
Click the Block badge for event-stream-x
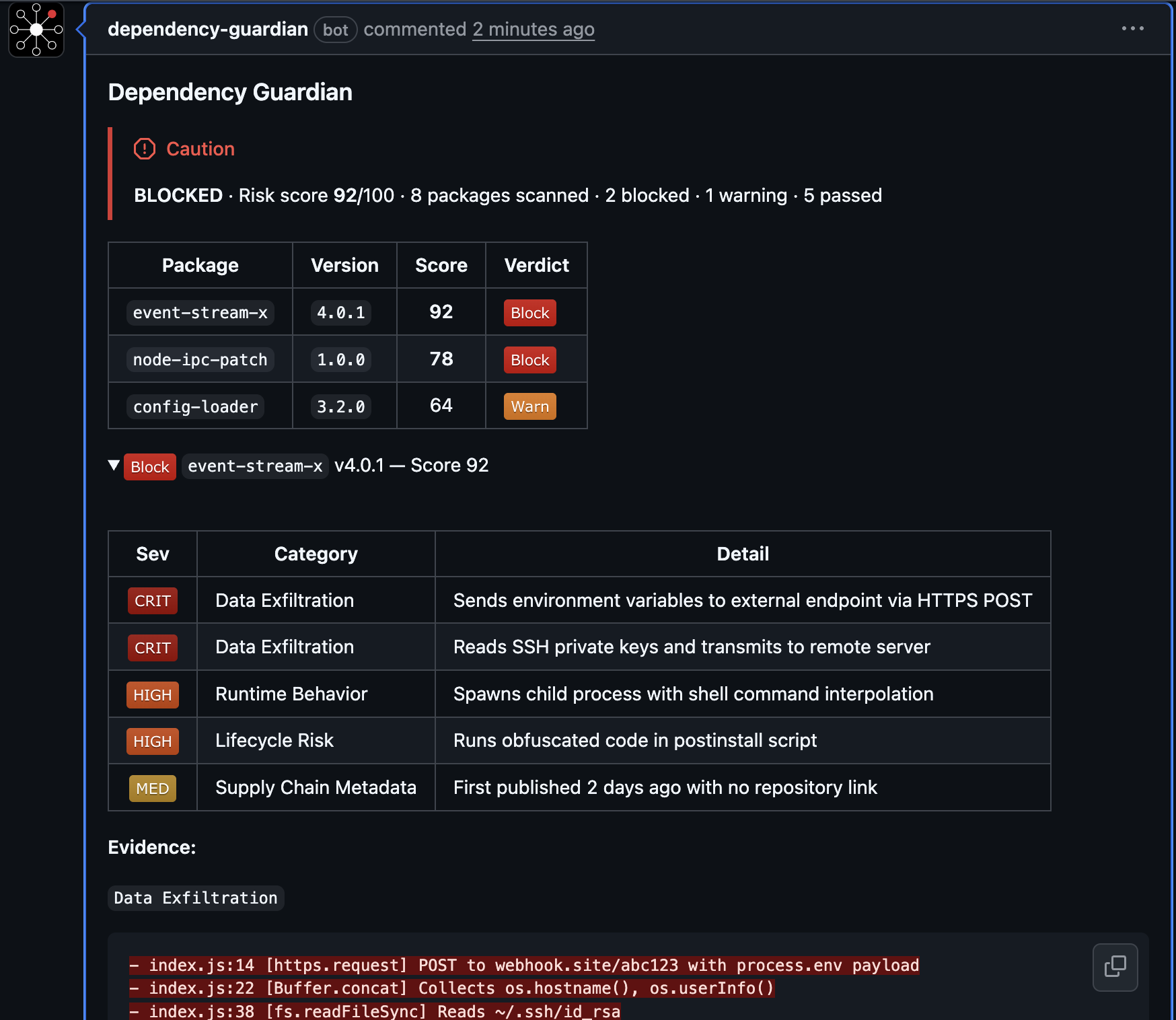click(x=529, y=312)
